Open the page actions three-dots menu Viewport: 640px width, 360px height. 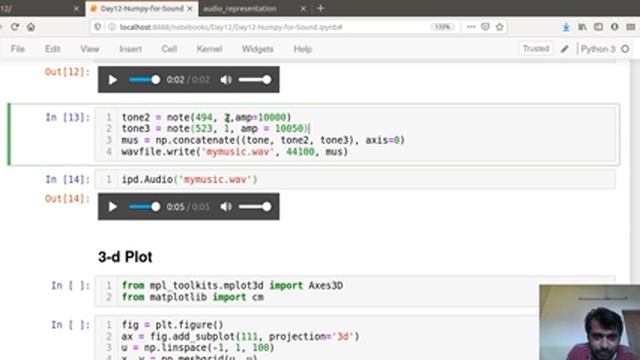[x=471, y=27]
